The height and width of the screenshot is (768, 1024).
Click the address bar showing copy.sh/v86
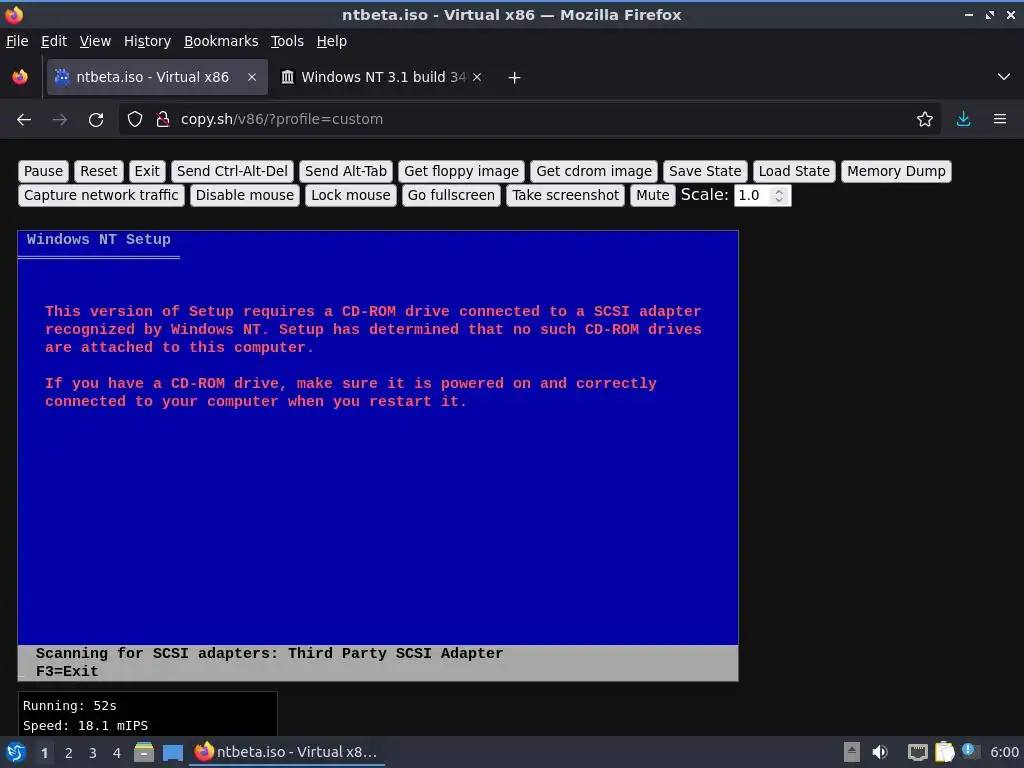coord(530,120)
